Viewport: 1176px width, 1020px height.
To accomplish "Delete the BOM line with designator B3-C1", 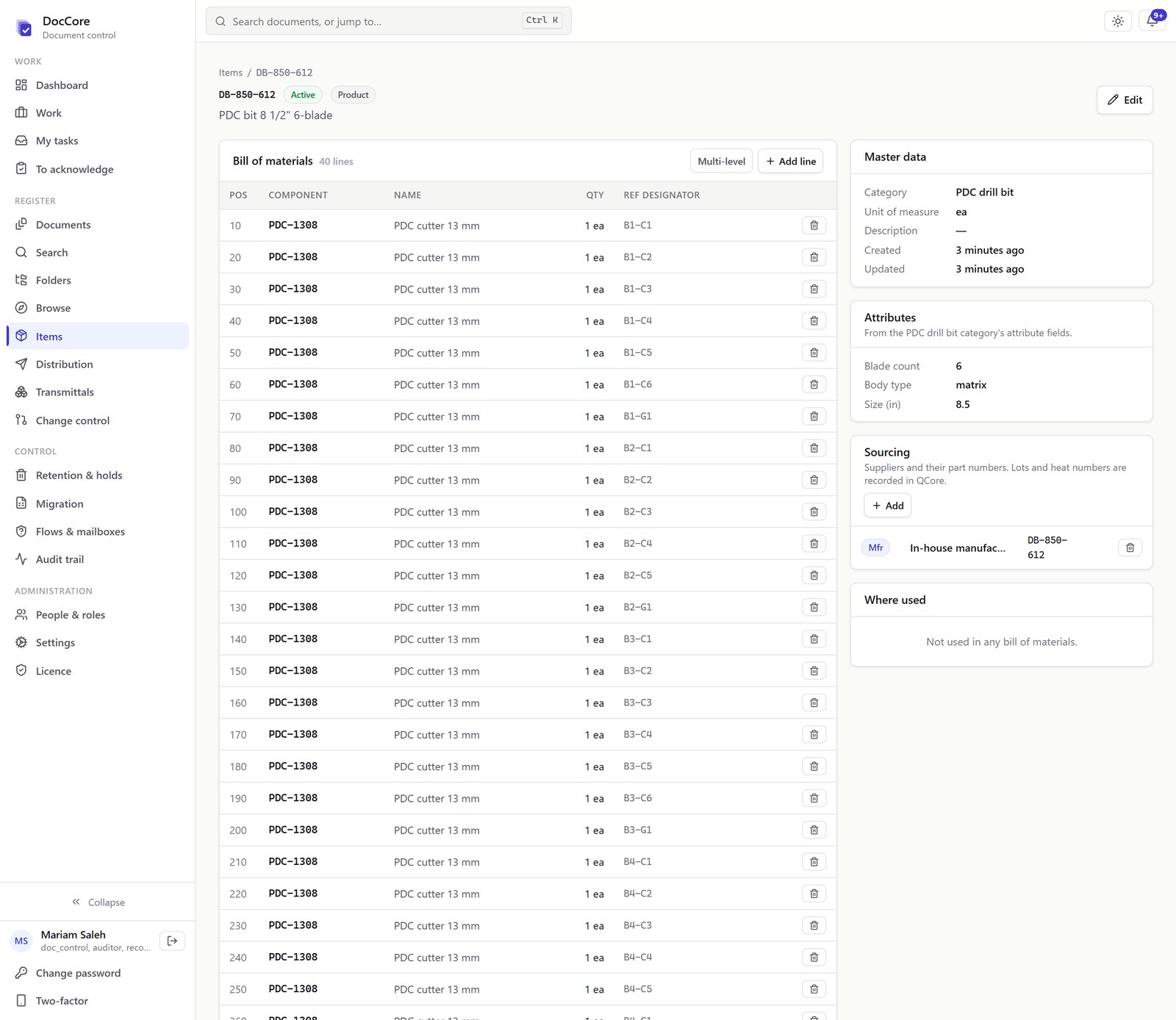I will click(x=814, y=639).
